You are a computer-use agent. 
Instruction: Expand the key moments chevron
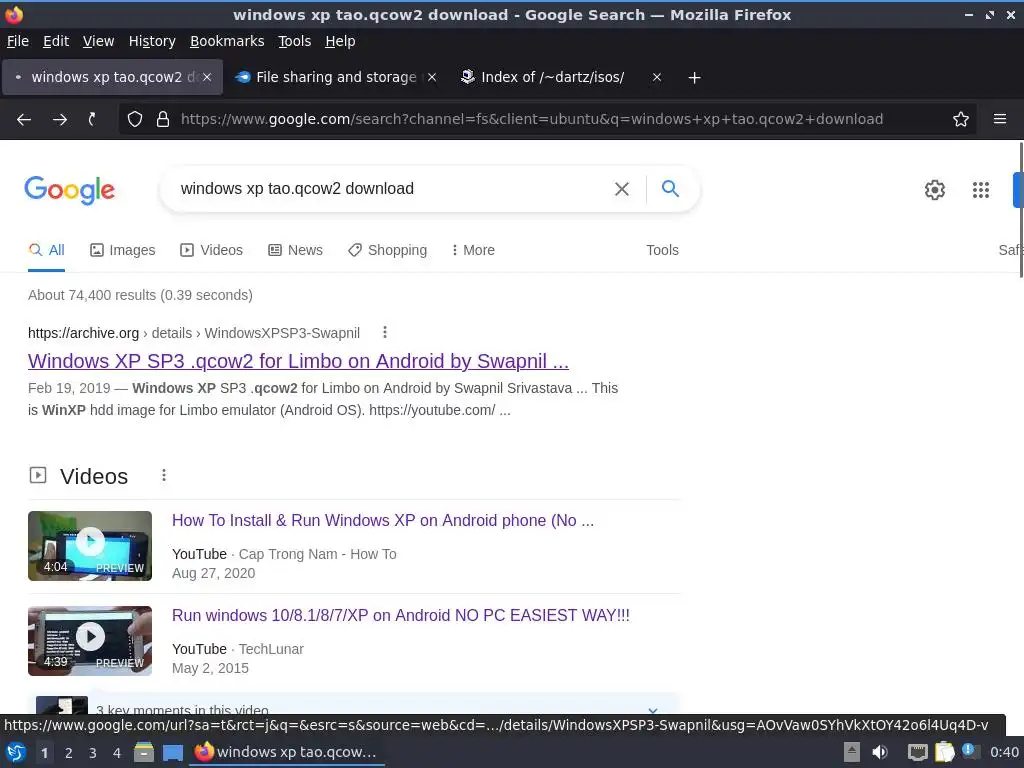(652, 709)
